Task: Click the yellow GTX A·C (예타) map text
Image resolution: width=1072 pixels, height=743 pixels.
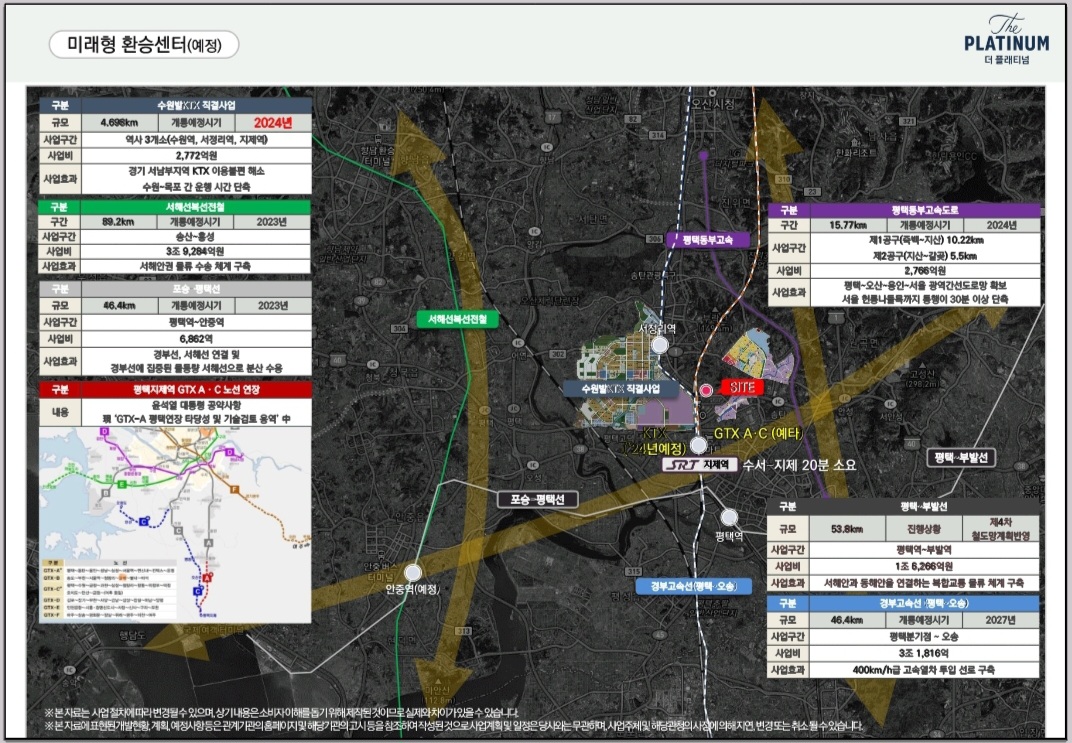Action: [x=758, y=433]
